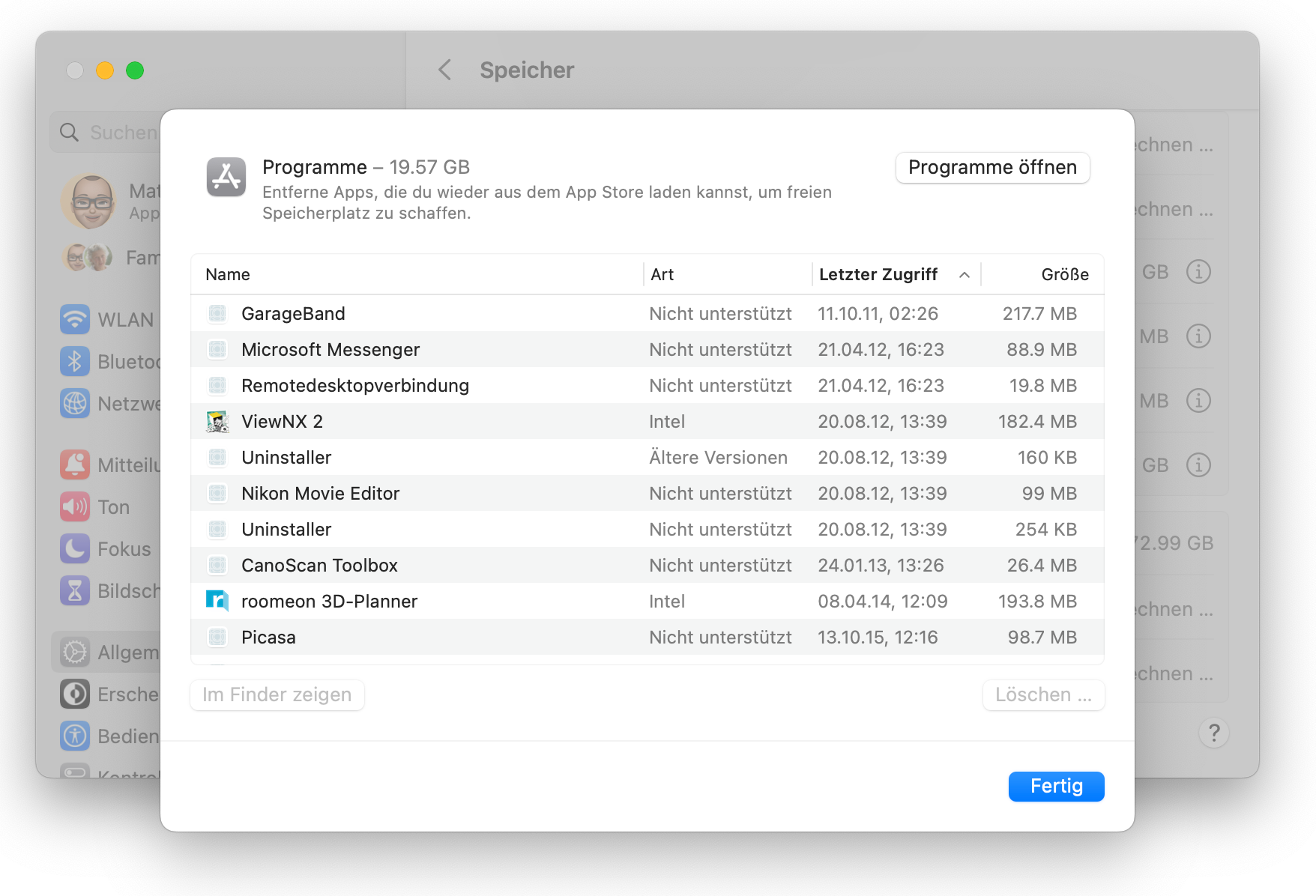
Task: Select the GarageBand row name
Action: click(293, 314)
